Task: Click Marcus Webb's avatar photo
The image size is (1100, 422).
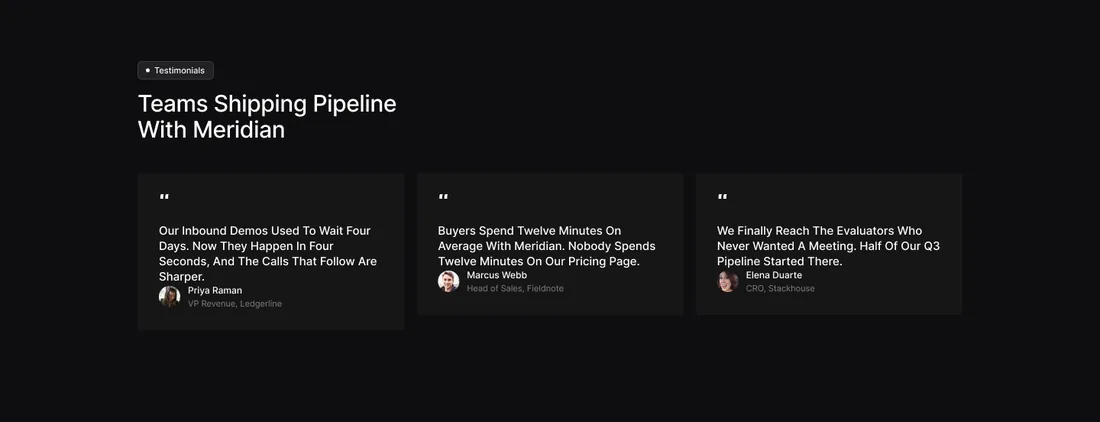Action: pyautogui.click(x=448, y=281)
